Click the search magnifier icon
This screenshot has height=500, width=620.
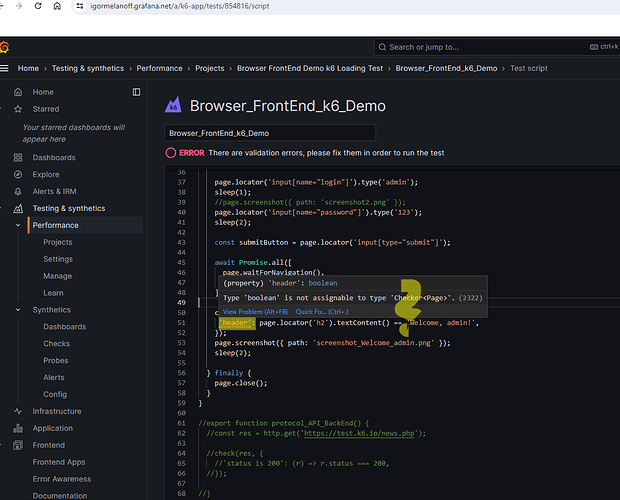click(382, 47)
